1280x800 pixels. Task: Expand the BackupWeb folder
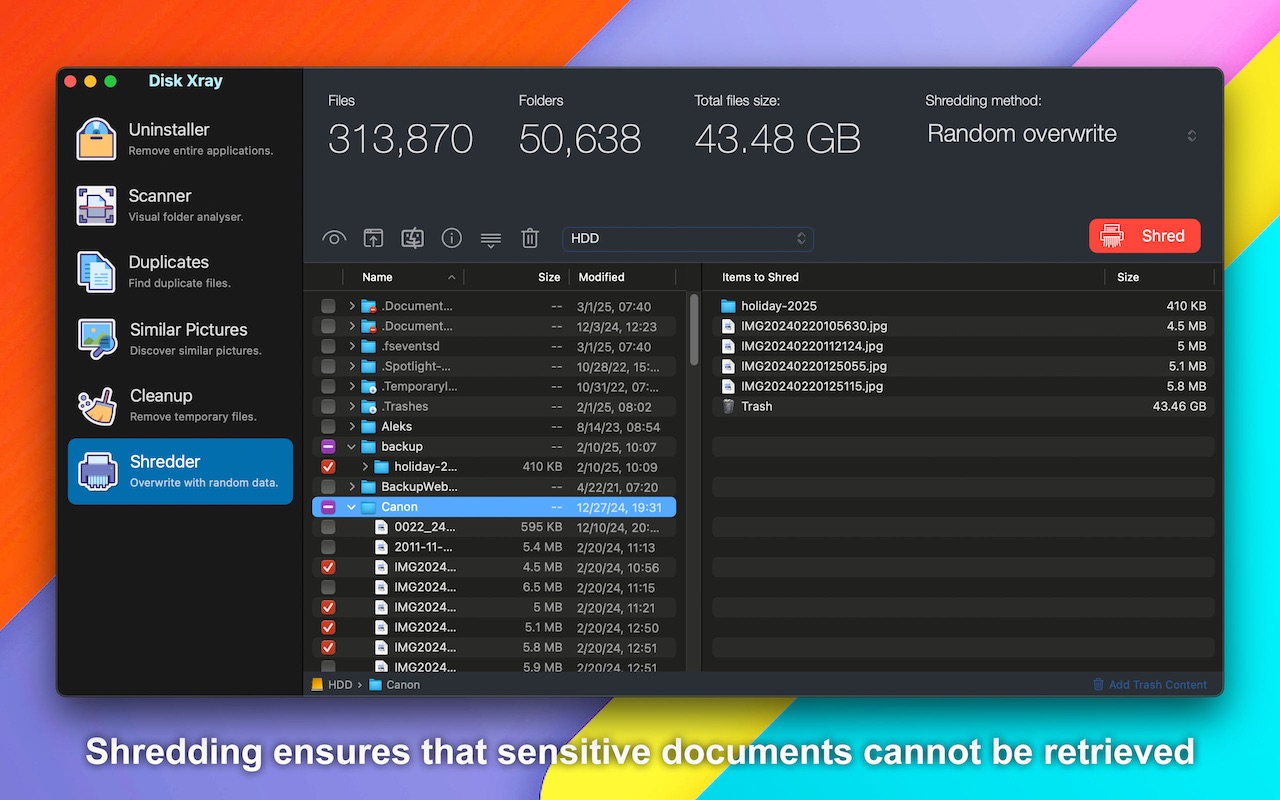tap(352, 487)
